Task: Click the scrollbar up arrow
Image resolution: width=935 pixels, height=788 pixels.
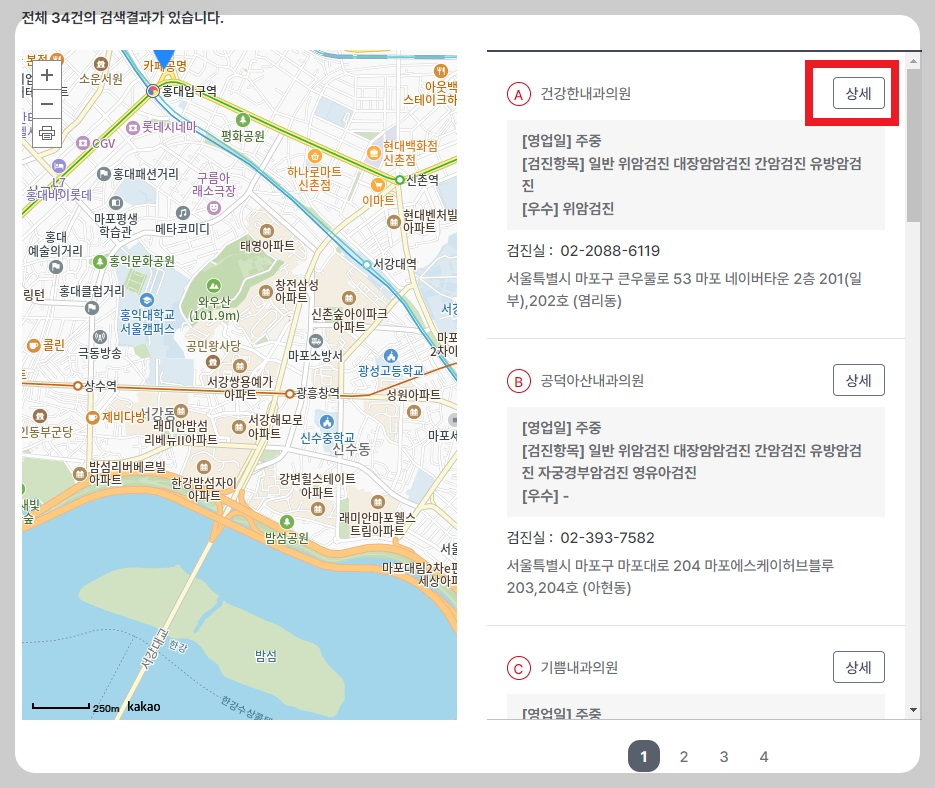Action: [x=911, y=60]
